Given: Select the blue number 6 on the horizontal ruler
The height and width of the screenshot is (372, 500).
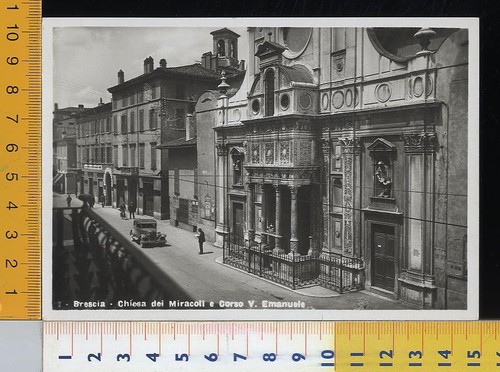Looking at the screenshot, I should (211, 357).
